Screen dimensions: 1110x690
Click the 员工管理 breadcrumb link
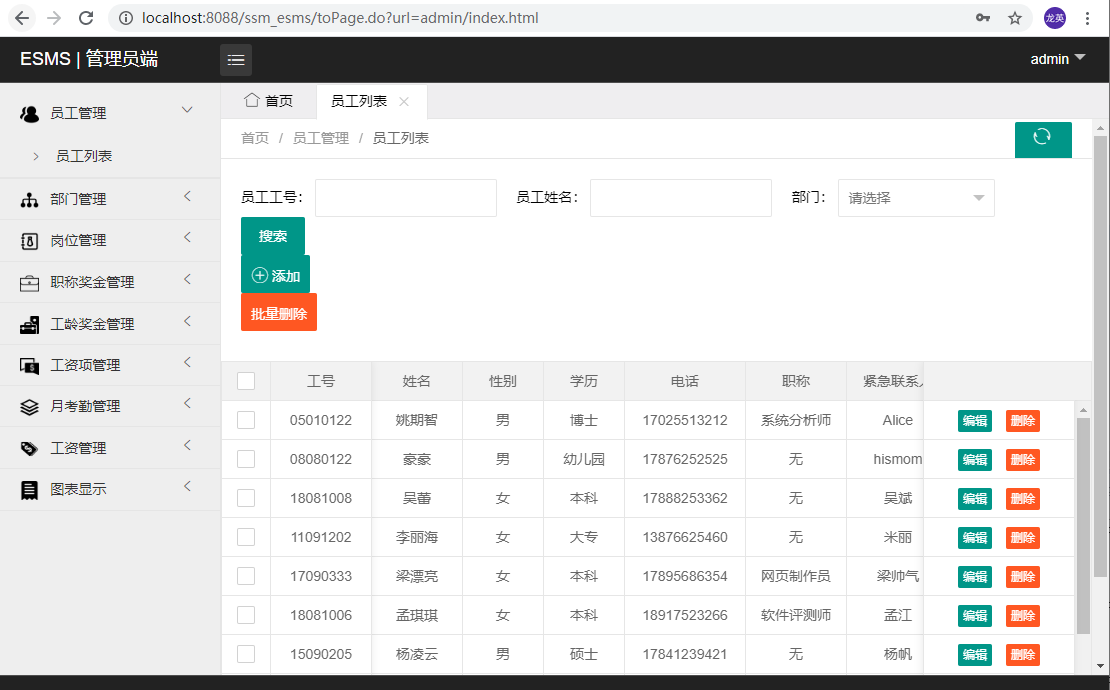pos(321,139)
